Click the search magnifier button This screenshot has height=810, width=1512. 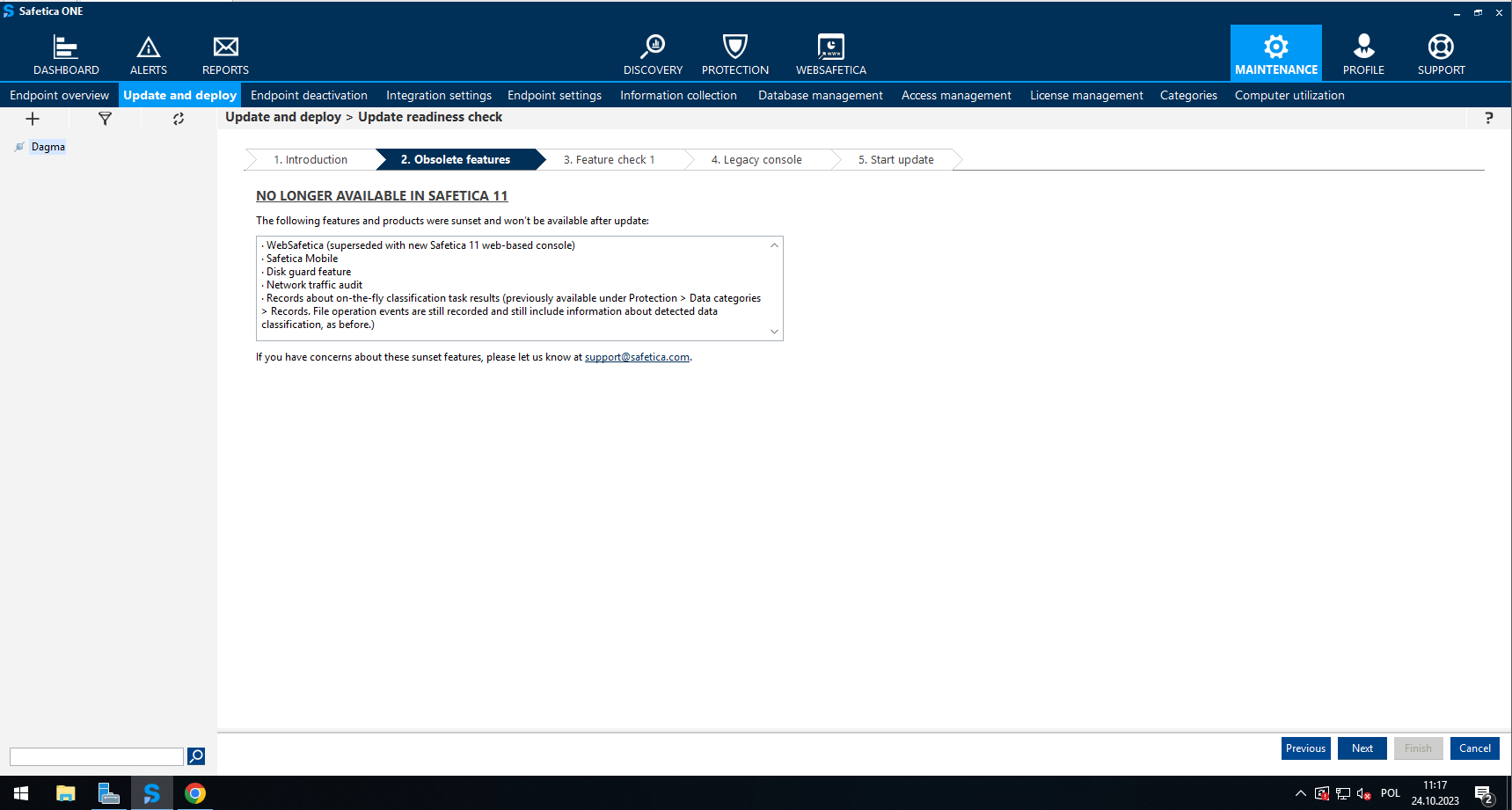click(196, 756)
